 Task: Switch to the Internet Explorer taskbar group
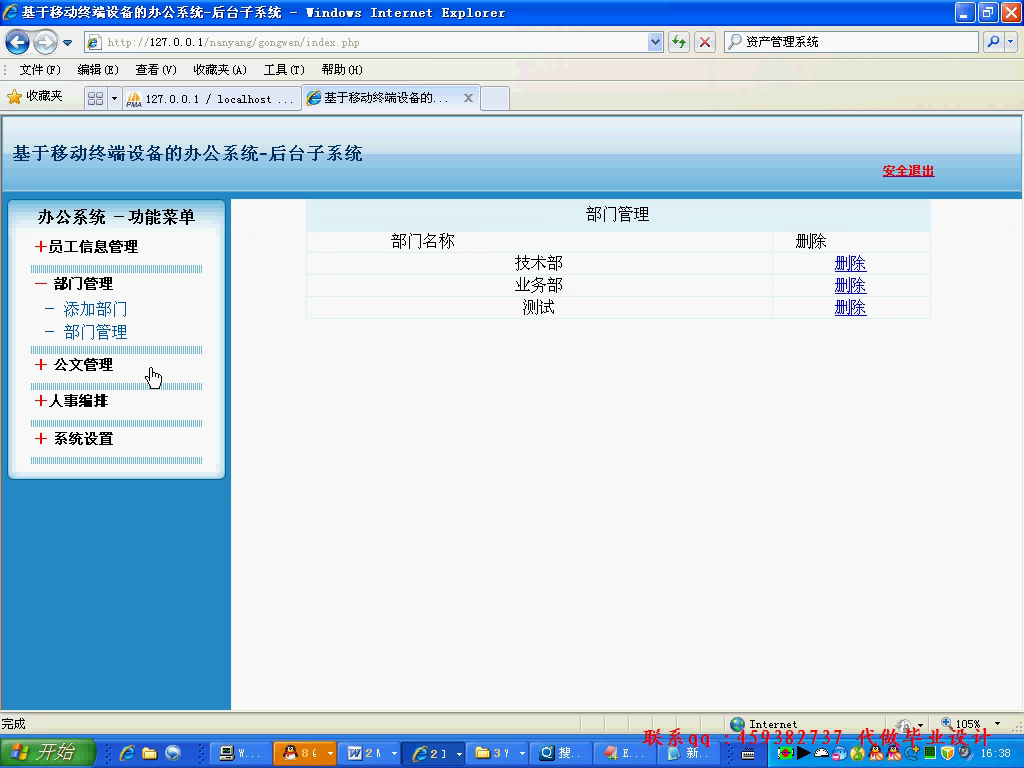click(x=433, y=754)
